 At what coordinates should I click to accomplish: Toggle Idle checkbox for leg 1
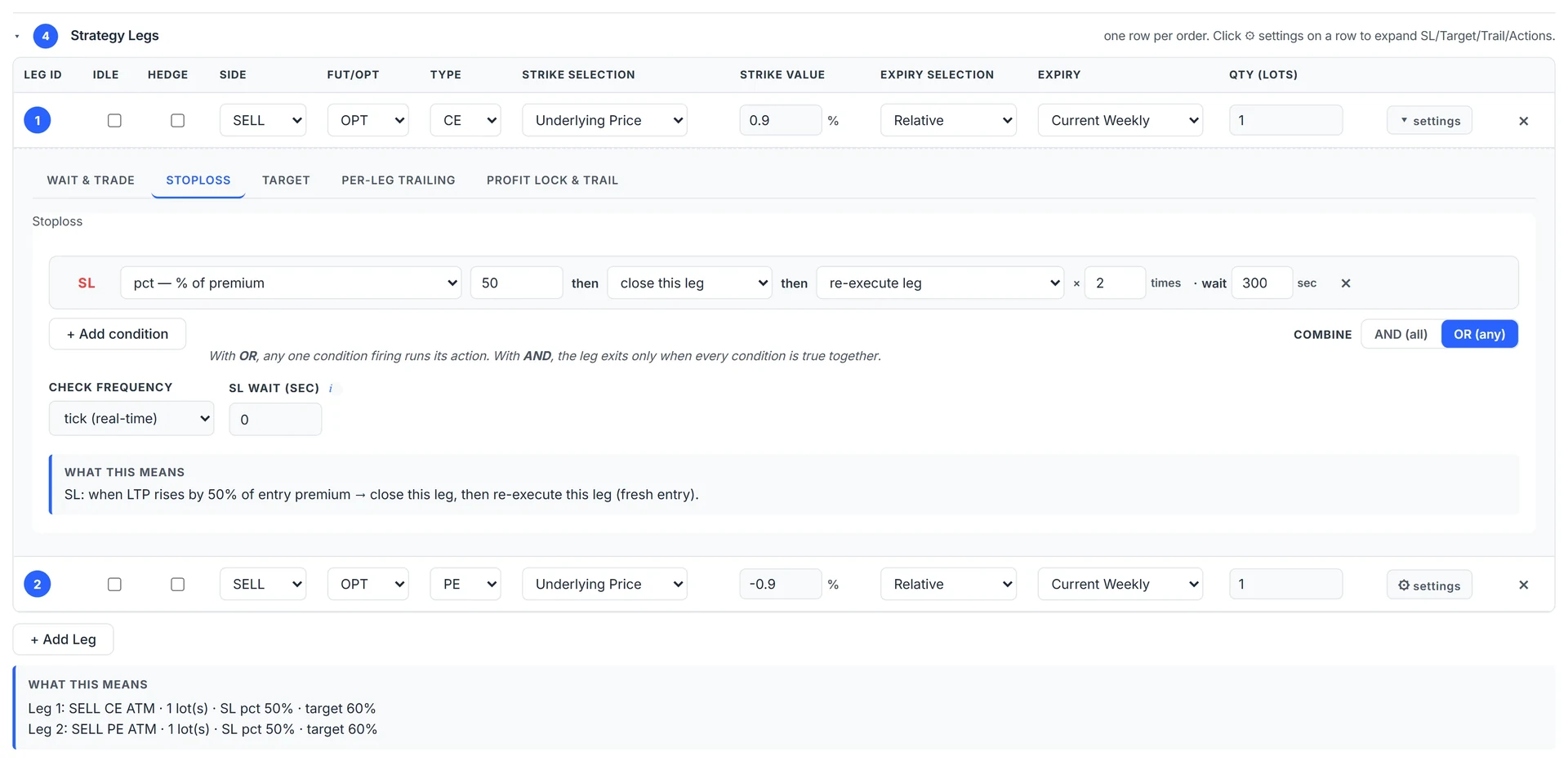pyautogui.click(x=114, y=120)
